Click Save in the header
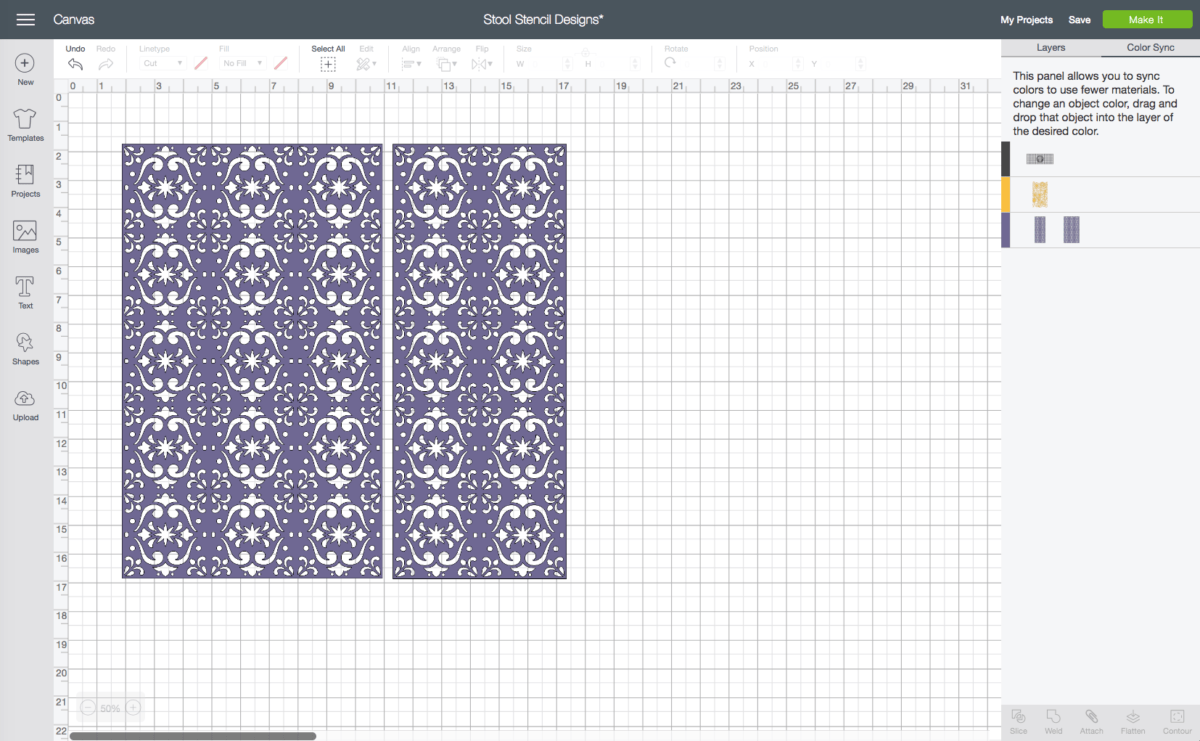Screen dimensions: 1200x741 pyautogui.click(x=1079, y=20)
